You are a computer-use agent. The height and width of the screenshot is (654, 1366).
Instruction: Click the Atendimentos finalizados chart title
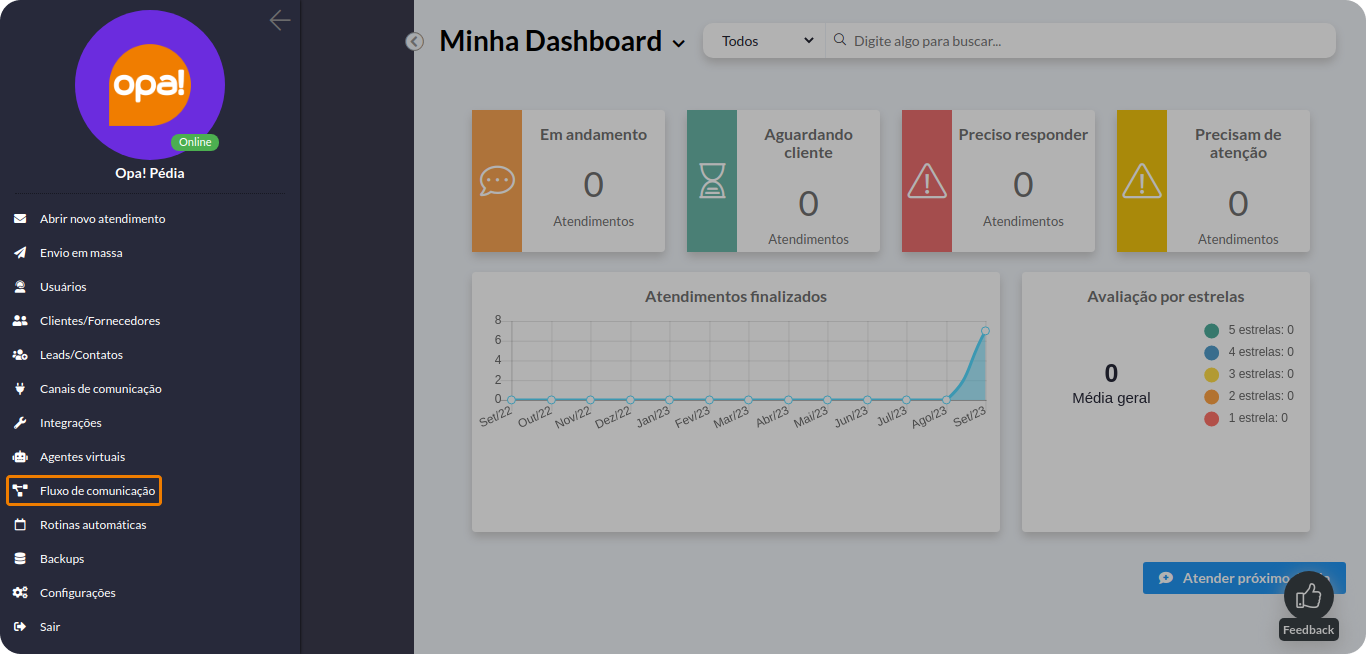(736, 297)
